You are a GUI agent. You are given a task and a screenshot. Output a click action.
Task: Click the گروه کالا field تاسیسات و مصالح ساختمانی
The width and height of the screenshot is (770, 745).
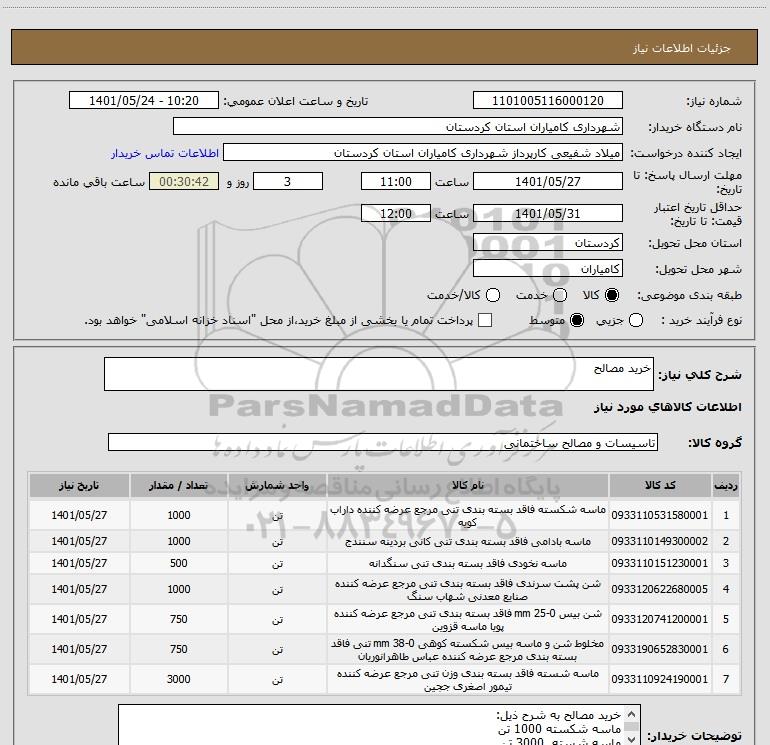click(x=383, y=442)
